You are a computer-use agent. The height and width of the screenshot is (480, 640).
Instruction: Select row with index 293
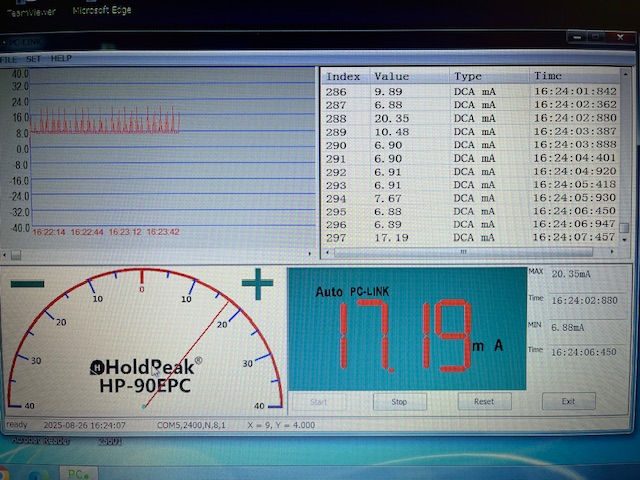(x=471, y=185)
